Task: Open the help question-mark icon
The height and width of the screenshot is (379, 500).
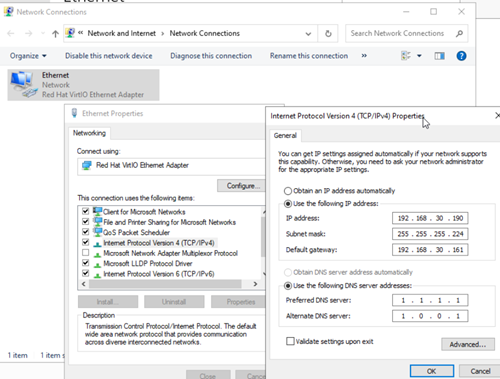Action: coord(461,56)
